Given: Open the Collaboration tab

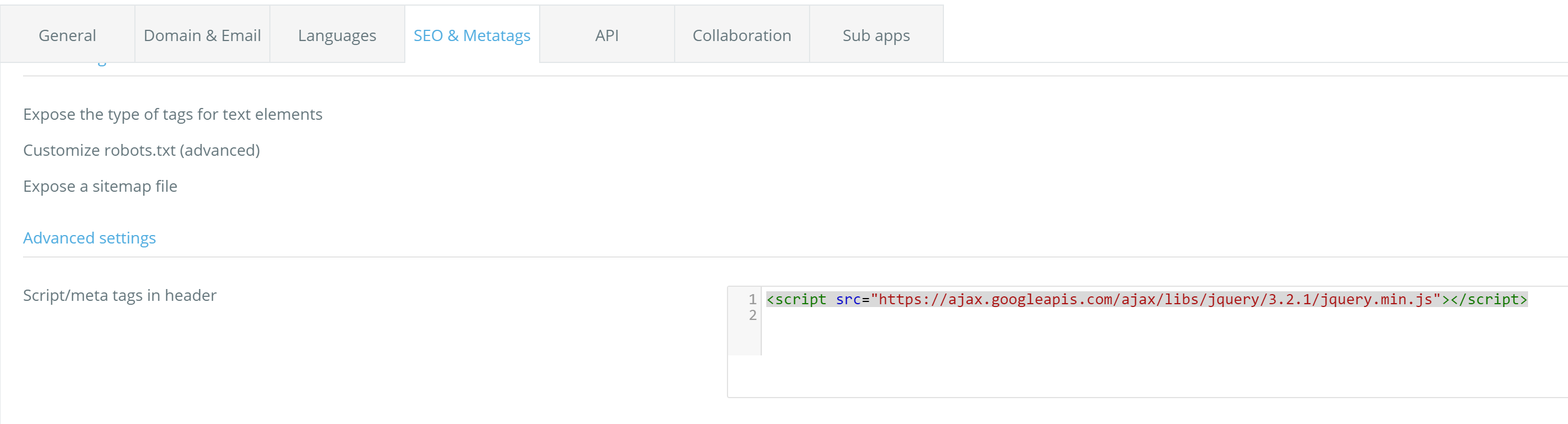Looking at the screenshot, I should pos(742,35).
